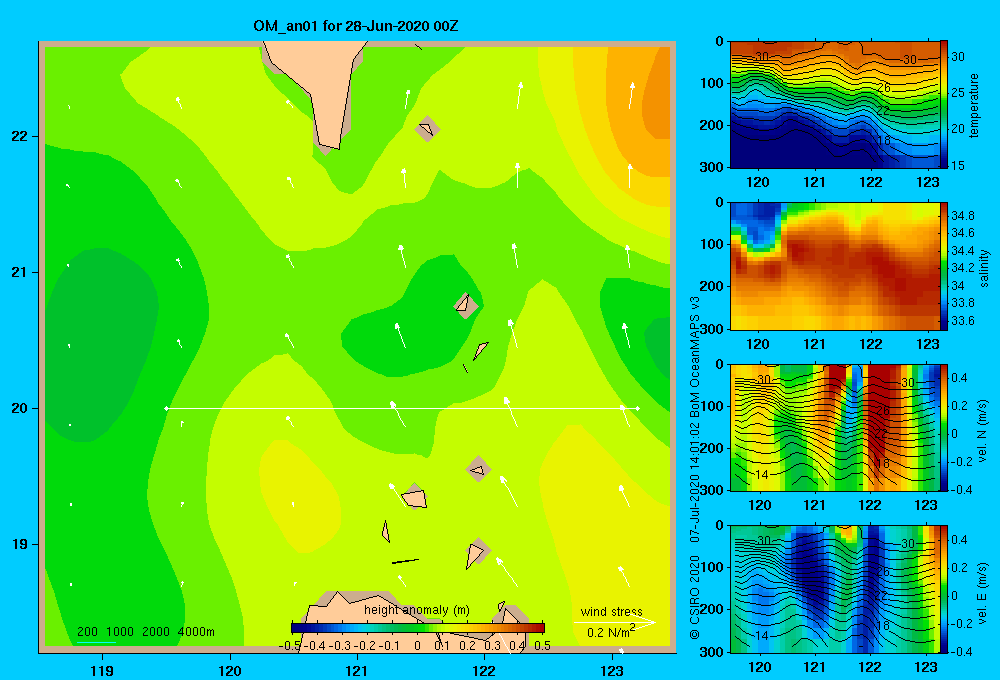This screenshot has height=680, width=1000.
Task: Click the 'BoM OceanMAPS v3' vertical text
Action: (x=695, y=357)
